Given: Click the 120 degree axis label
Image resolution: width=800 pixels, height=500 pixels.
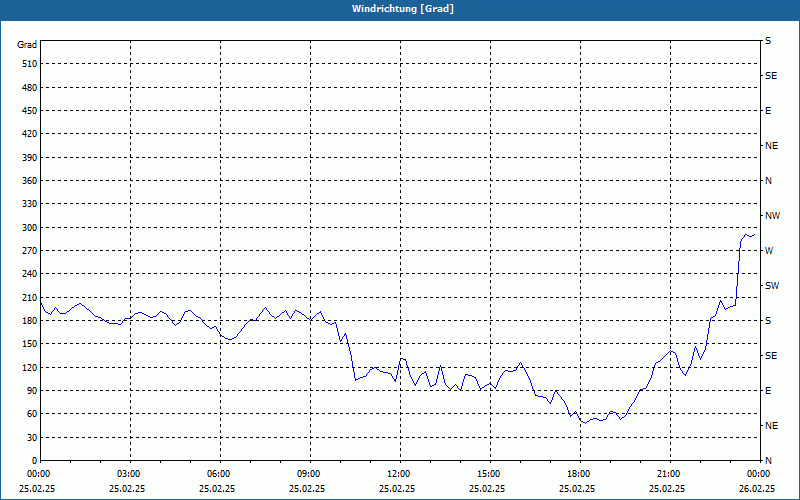Looking at the screenshot, I should 30,367.
